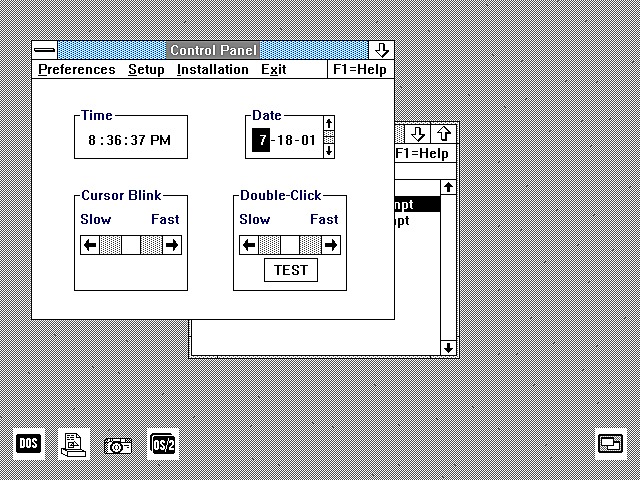Speed up cursor blink with the right arrow

[172, 245]
